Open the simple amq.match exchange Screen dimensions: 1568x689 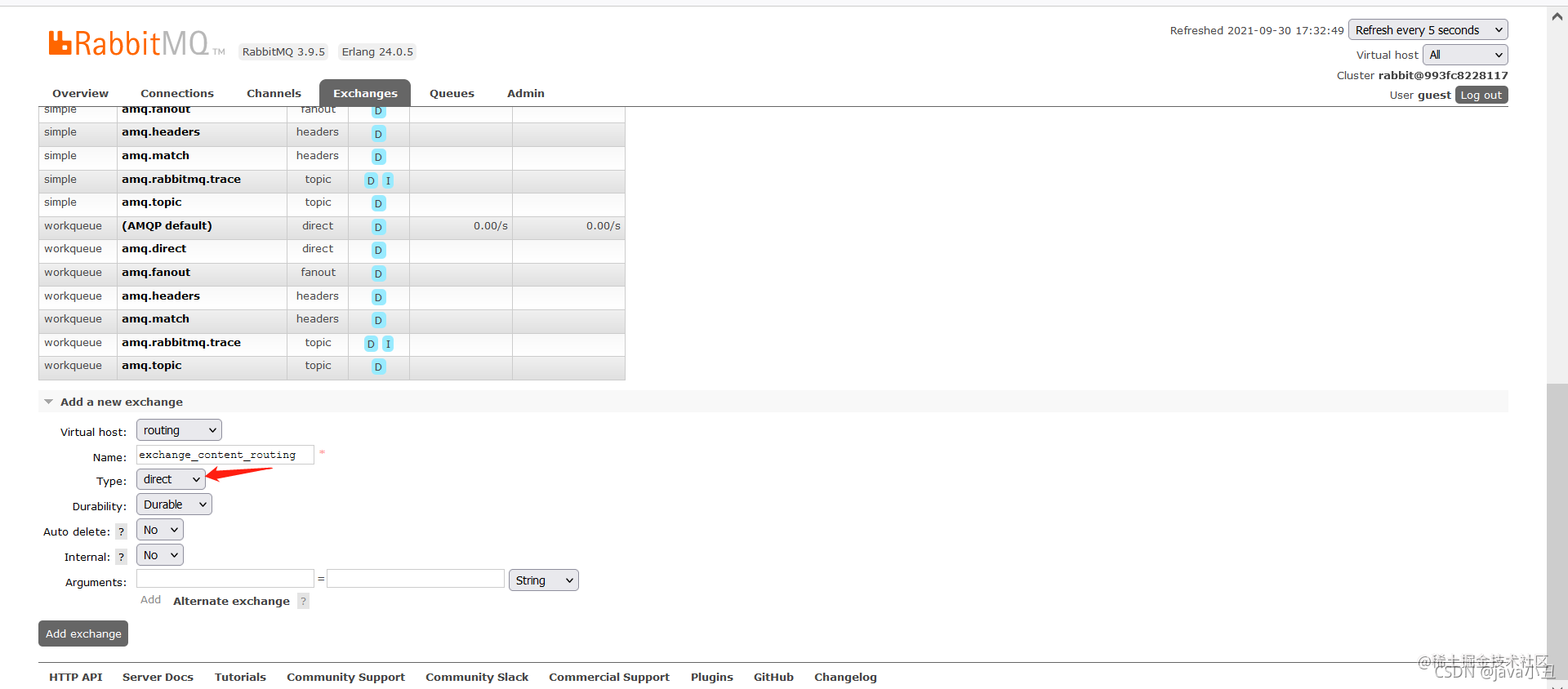pos(155,156)
